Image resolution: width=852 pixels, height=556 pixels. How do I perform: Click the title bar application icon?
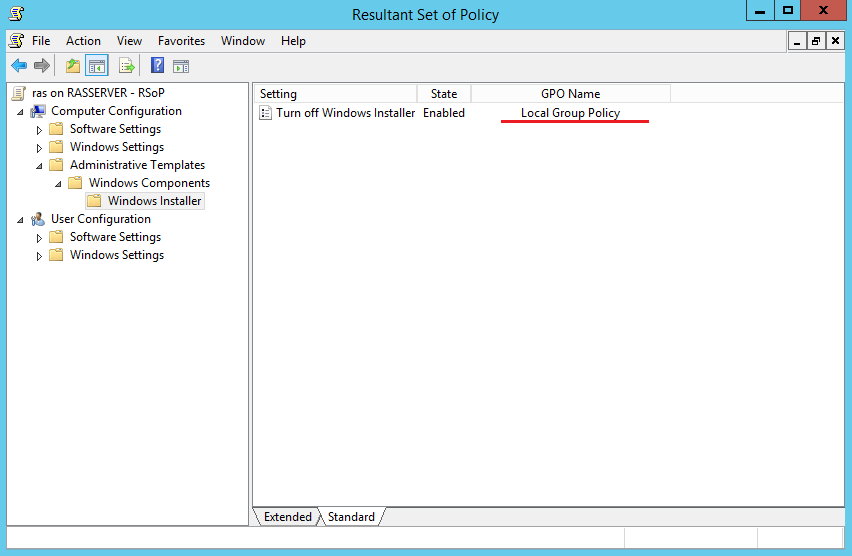[x=16, y=13]
